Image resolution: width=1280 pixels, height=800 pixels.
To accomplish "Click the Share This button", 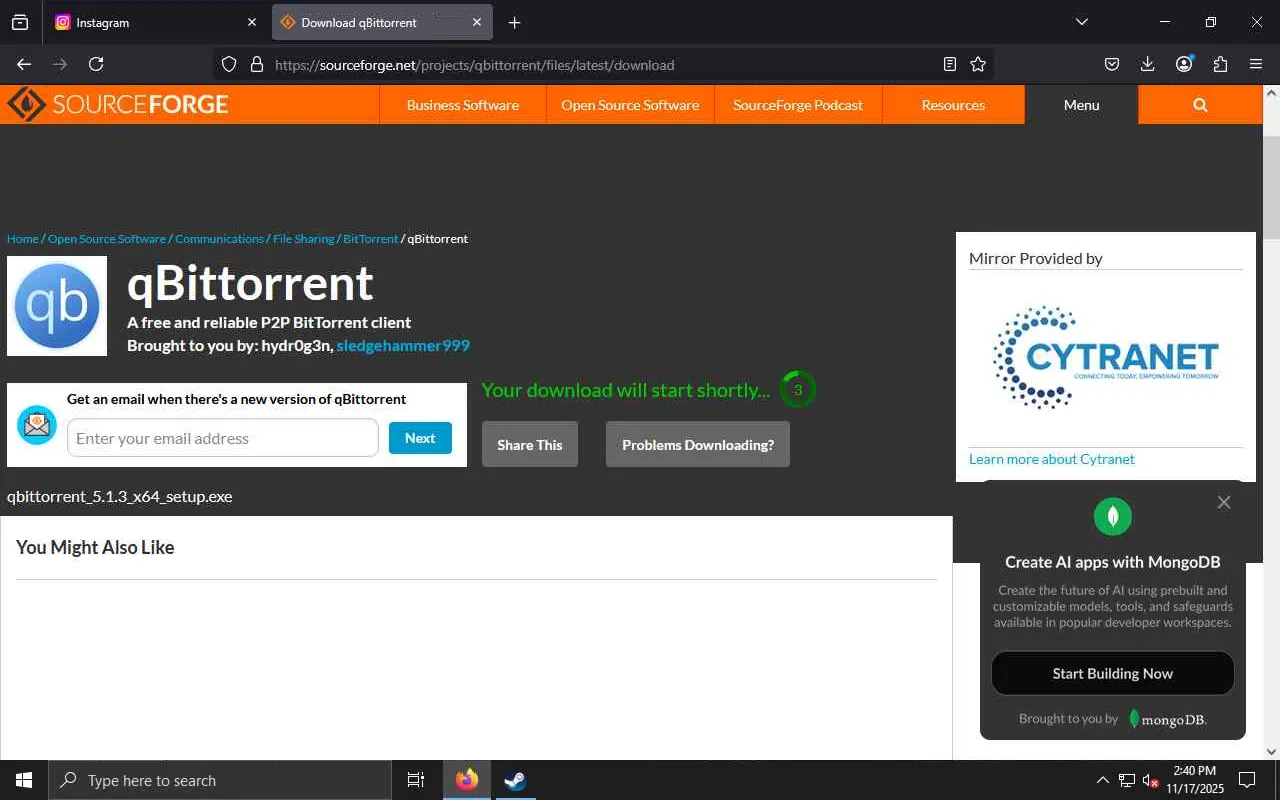I will click(x=530, y=444).
